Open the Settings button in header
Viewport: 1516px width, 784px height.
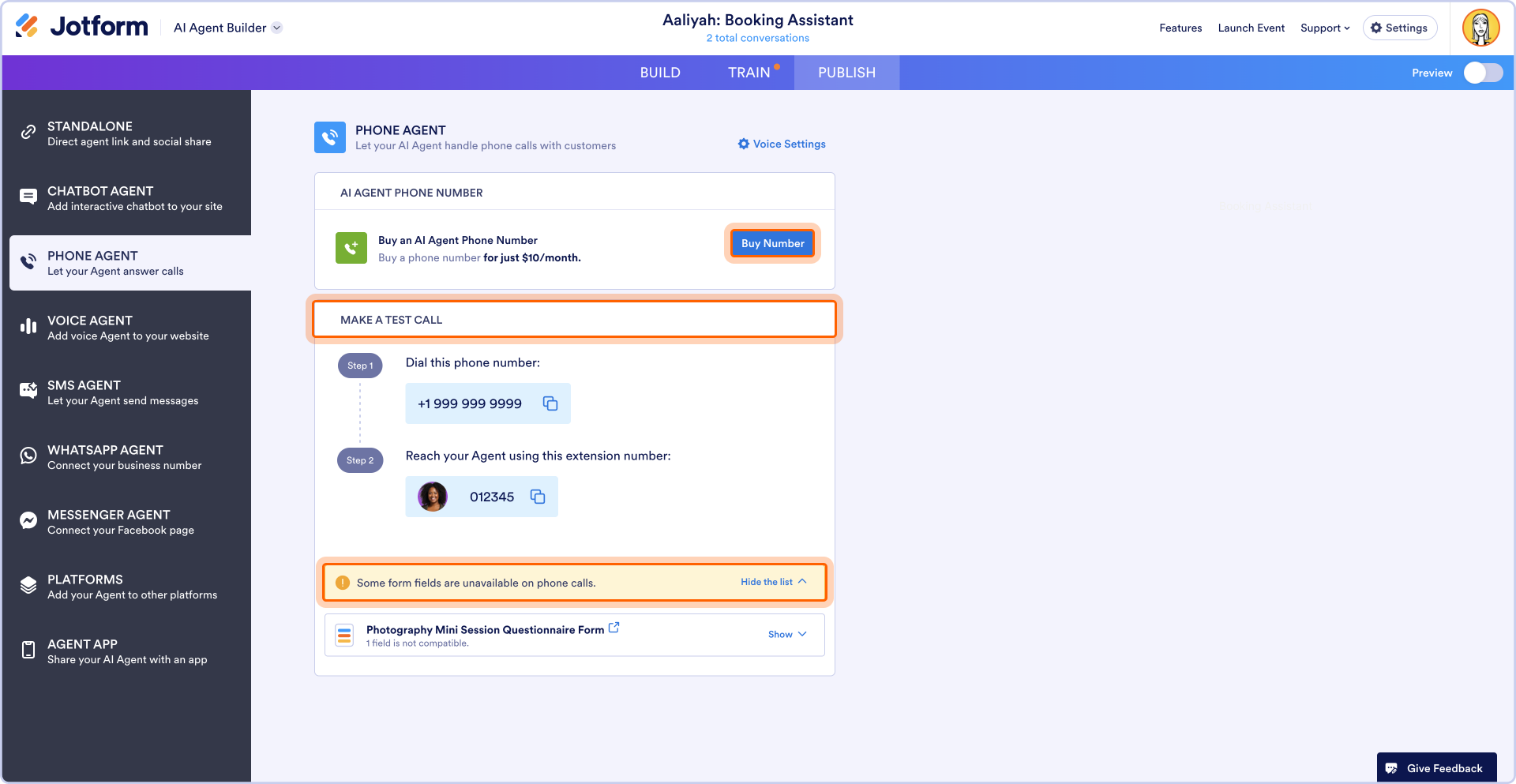1399,28
